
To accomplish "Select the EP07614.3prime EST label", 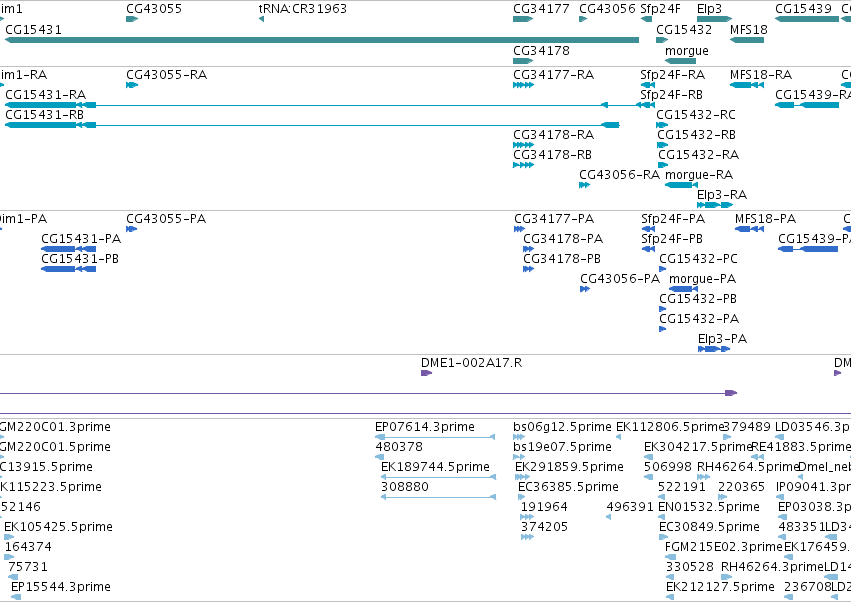I will [x=425, y=427].
